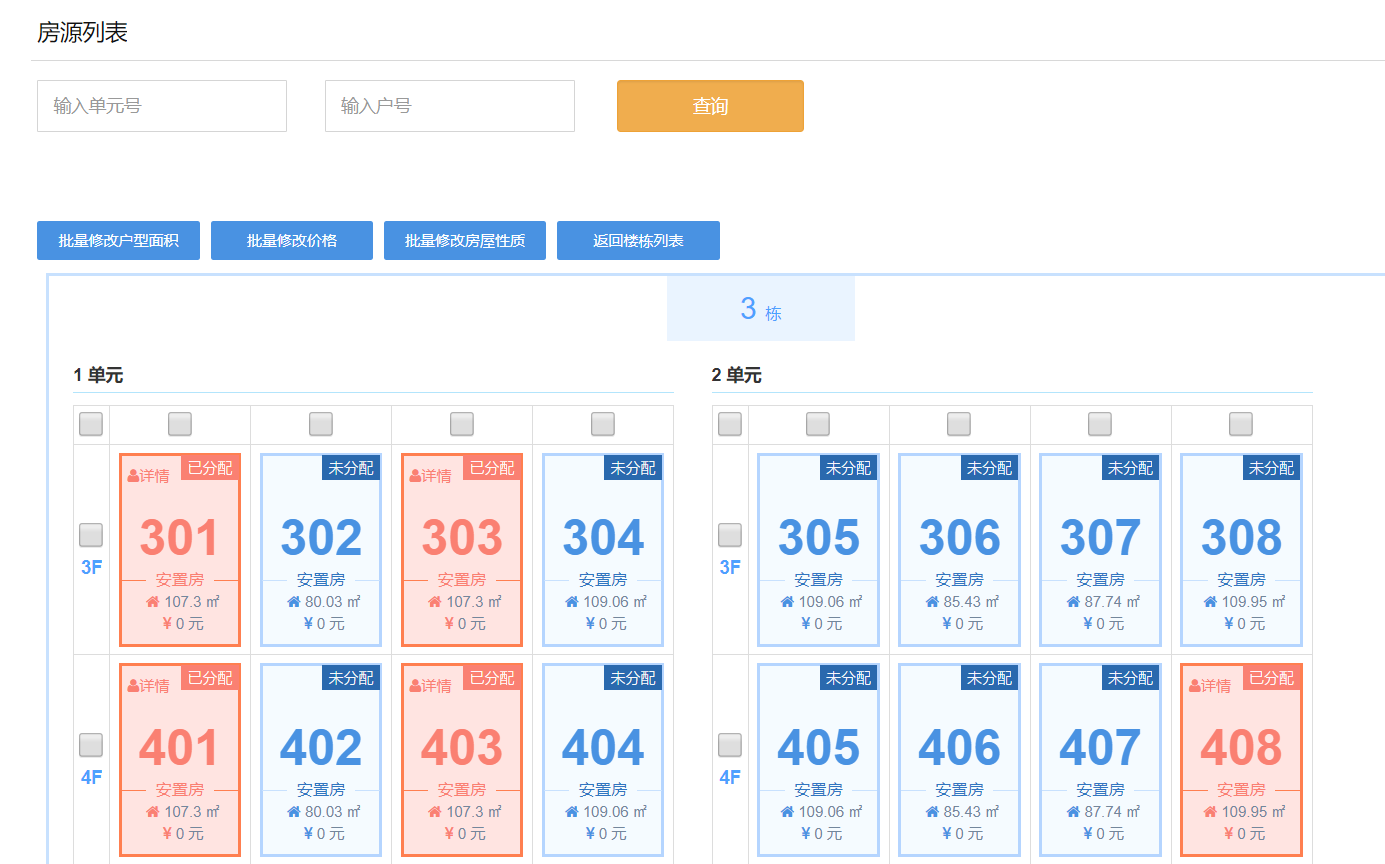Click house area icon on room 408

pyautogui.click(x=1210, y=812)
